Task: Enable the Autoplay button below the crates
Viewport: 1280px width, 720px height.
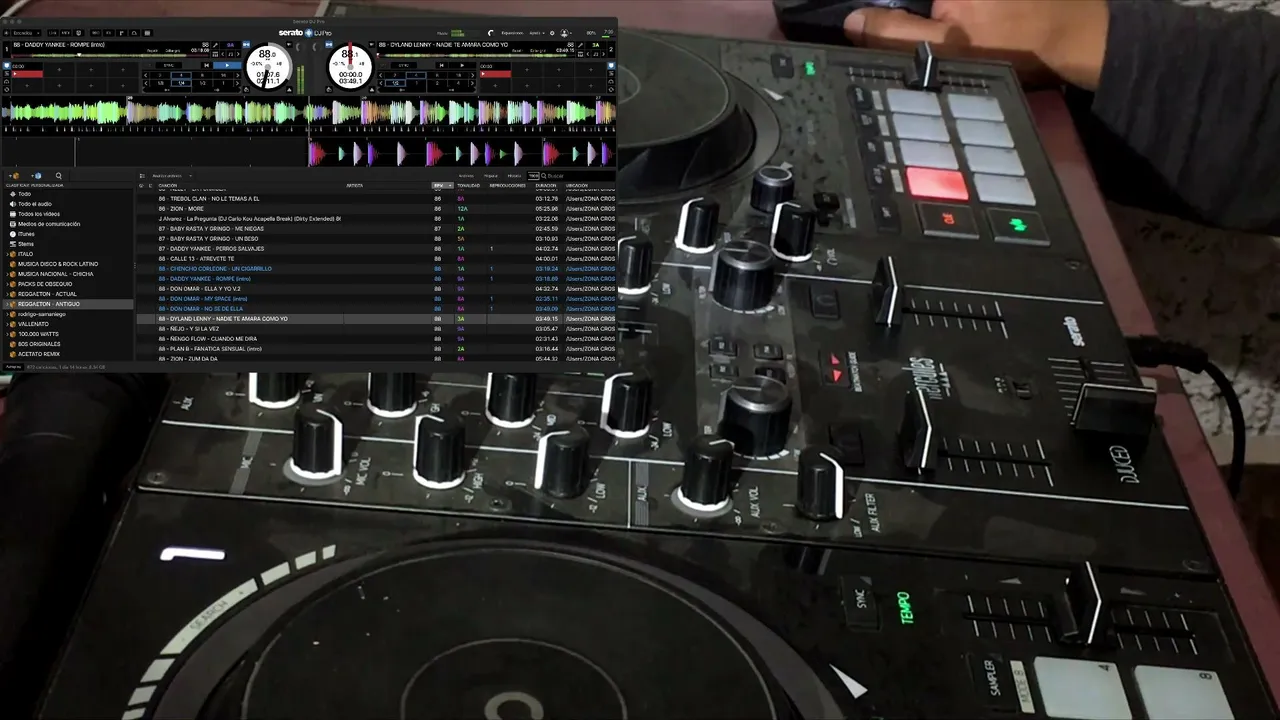Action: coord(13,367)
